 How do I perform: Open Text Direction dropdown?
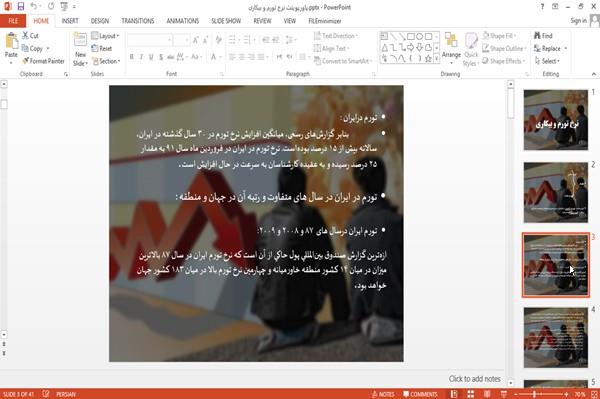(336, 36)
